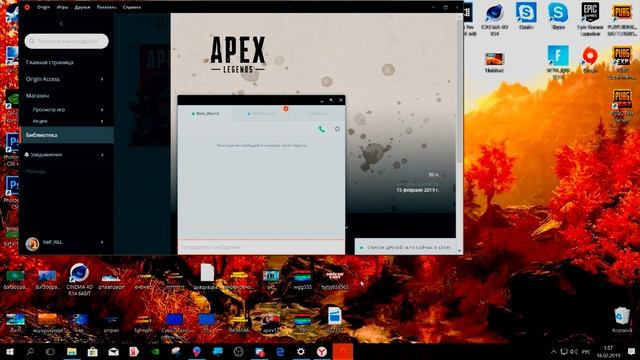Open the PUBG desktop shortcut next to Epic Games
640x360 pixels.
pyautogui.click(x=622, y=19)
